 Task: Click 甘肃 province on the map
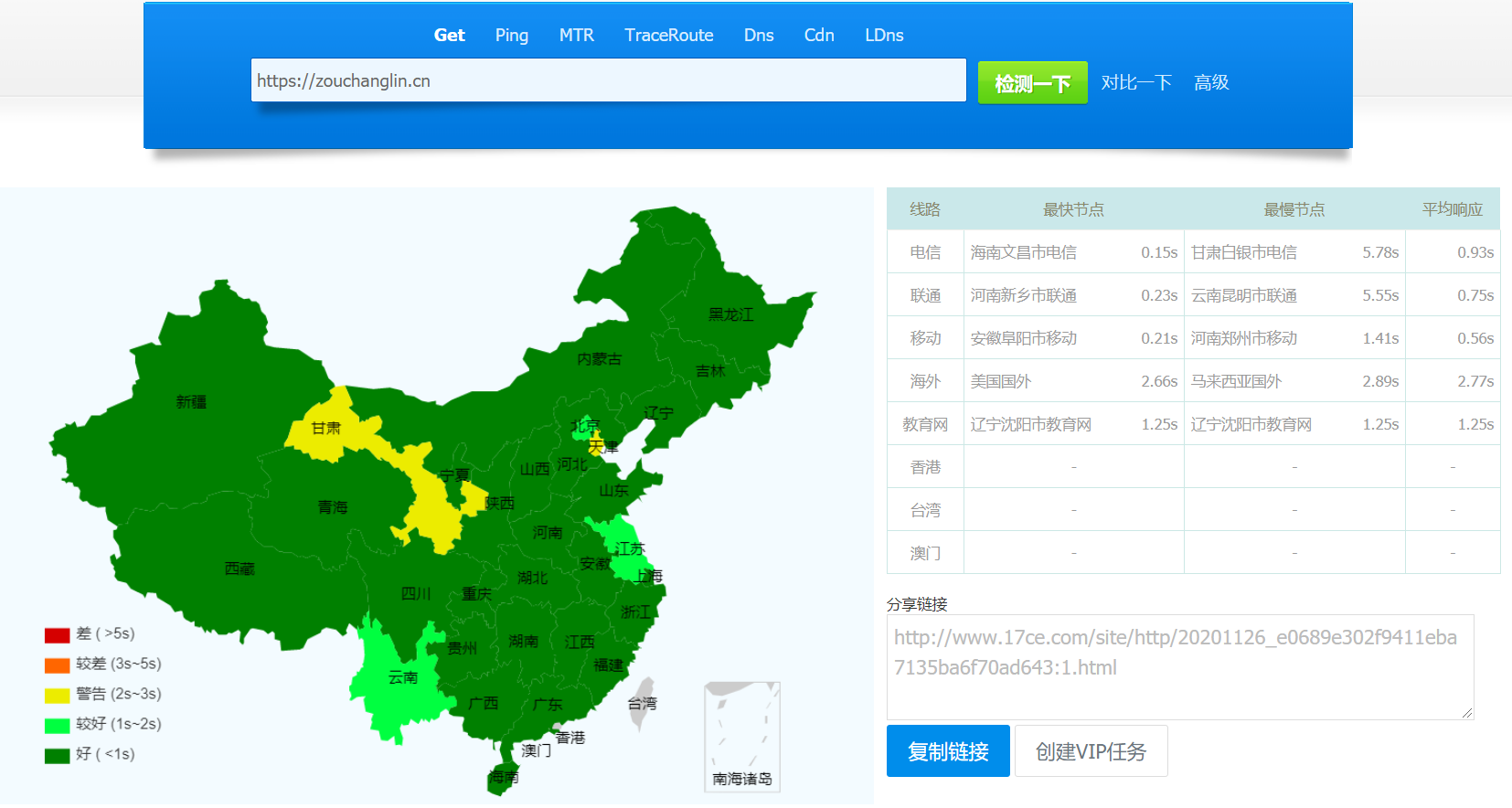pos(325,428)
